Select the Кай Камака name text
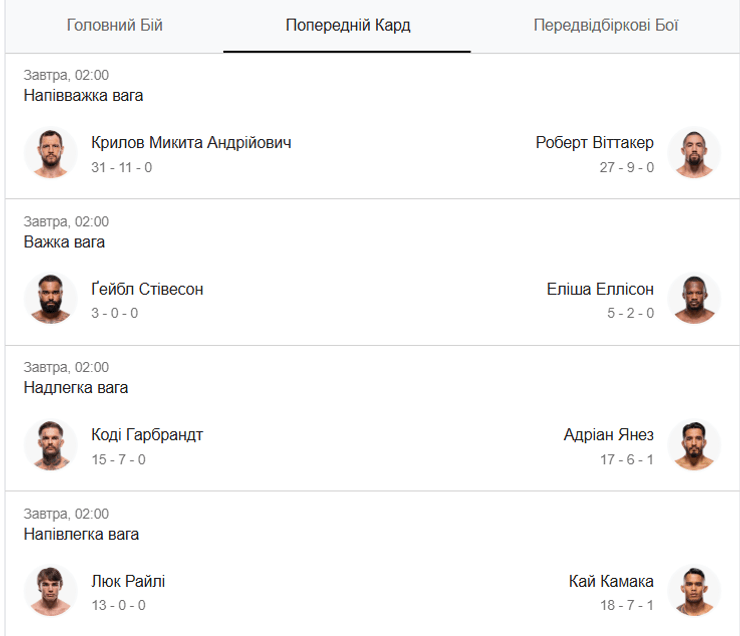The image size is (740, 636). [x=611, y=581]
